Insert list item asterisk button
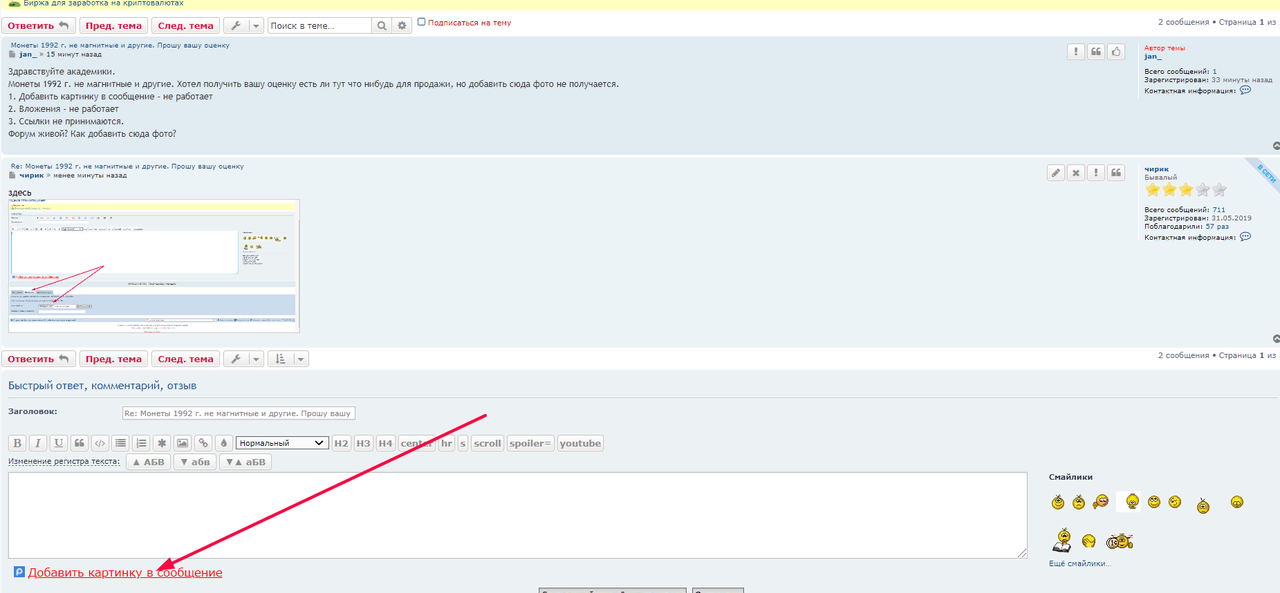1280x593 pixels. [161, 443]
